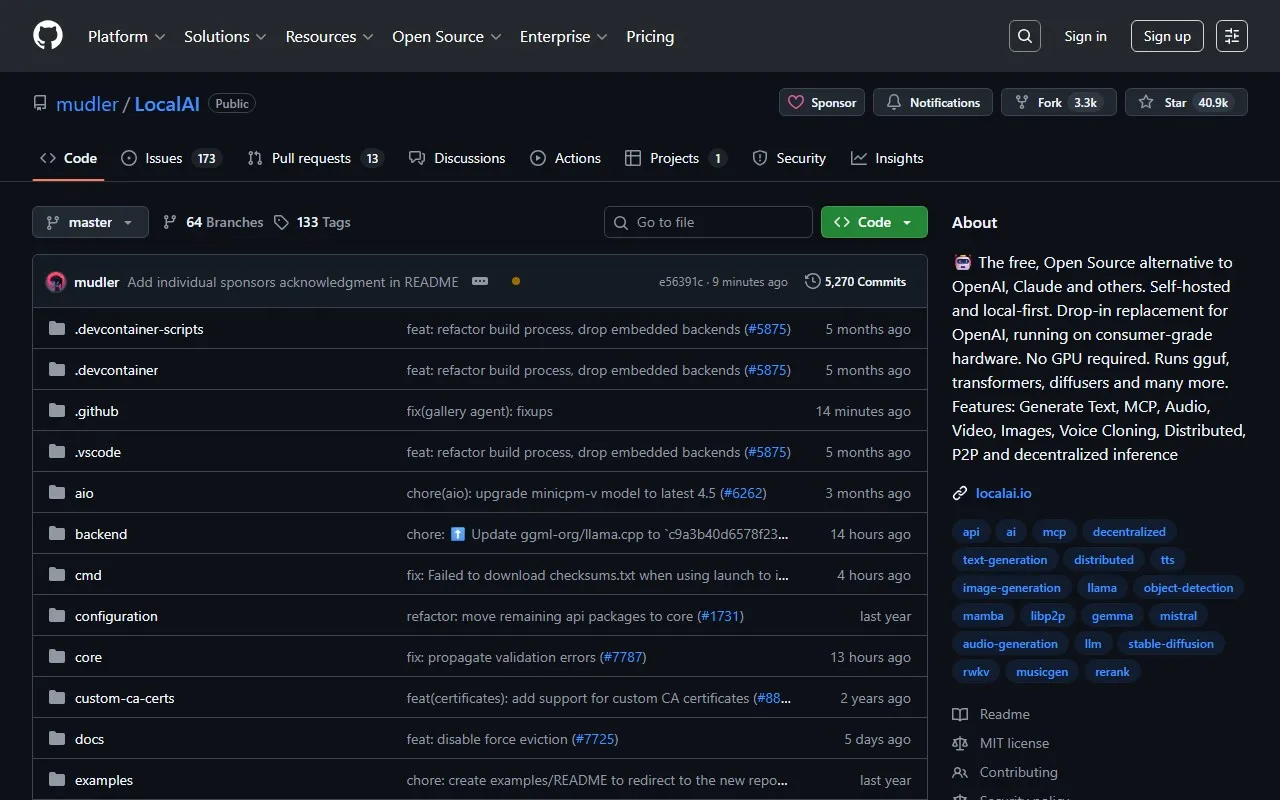Screen dimensions: 1280x800
Task: Click the Sign up button
Action: pos(1167,36)
